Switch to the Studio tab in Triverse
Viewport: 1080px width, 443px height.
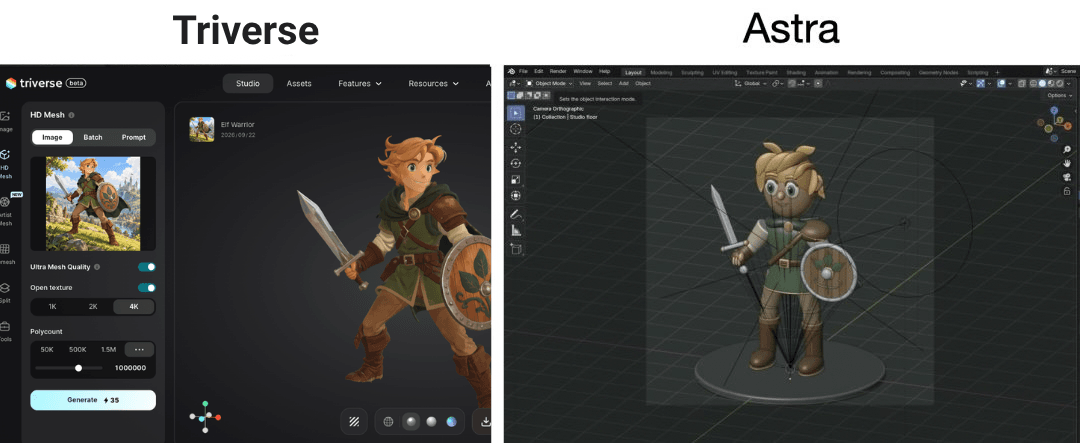pos(248,83)
